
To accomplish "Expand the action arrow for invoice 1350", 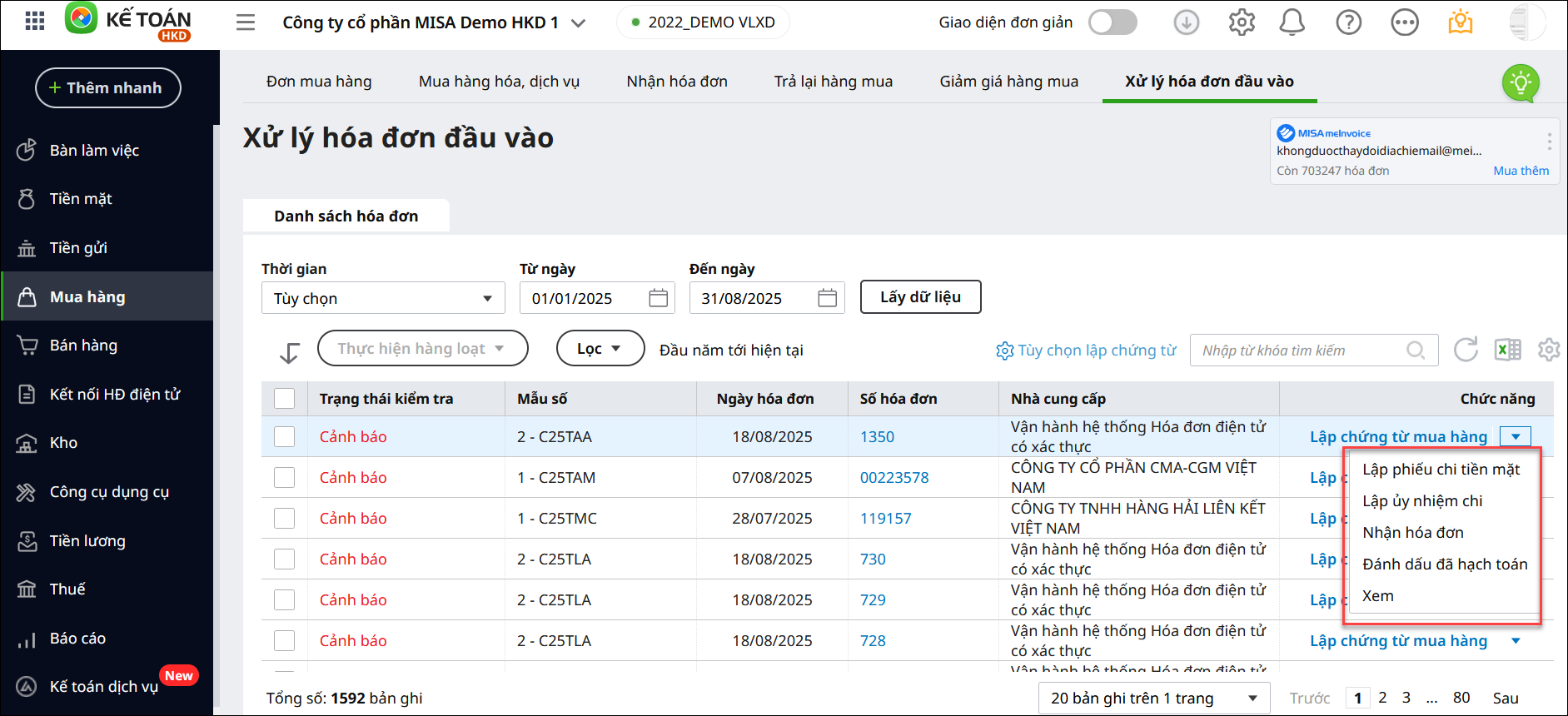I will tap(1516, 437).
